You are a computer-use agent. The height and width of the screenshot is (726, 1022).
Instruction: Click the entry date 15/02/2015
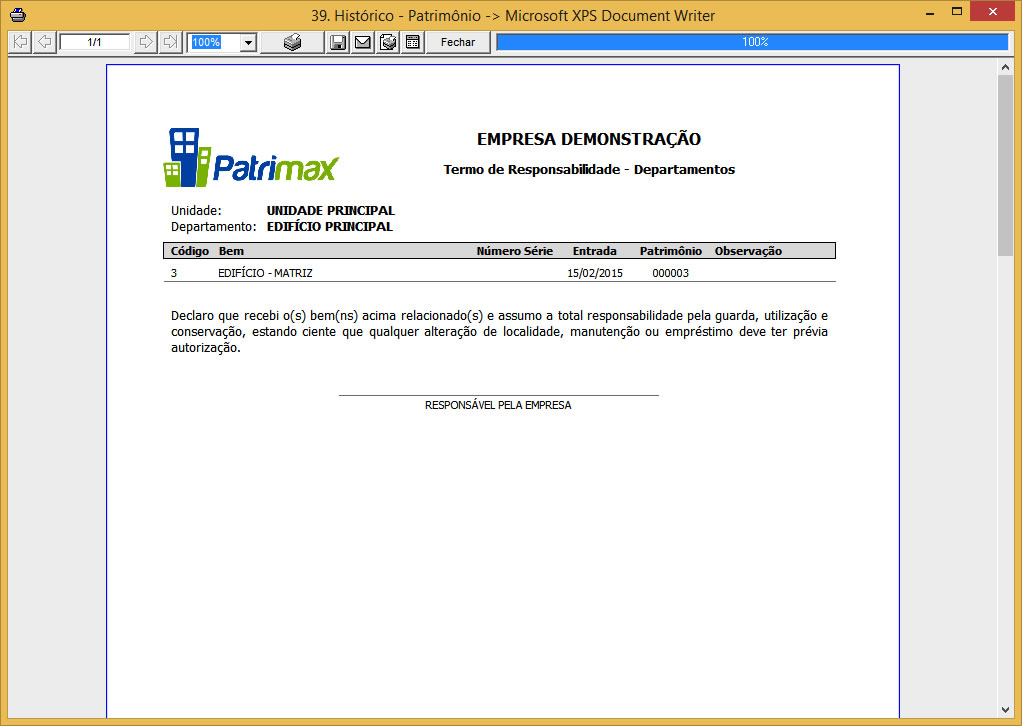coord(594,273)
